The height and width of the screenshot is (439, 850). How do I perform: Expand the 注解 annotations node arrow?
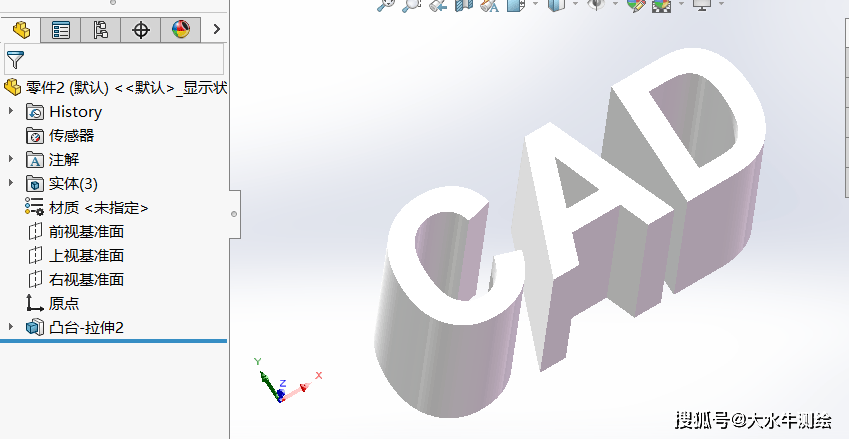click(x=10, y=159)
